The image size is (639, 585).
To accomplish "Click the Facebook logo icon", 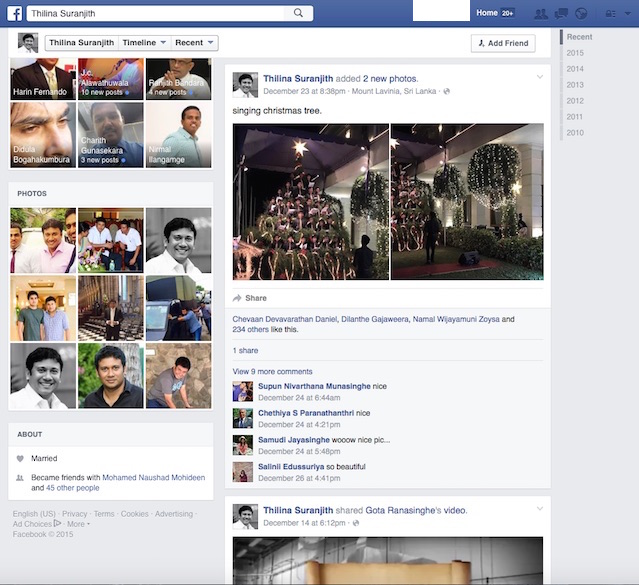I will pyautogui.click(x=15, y=13).
